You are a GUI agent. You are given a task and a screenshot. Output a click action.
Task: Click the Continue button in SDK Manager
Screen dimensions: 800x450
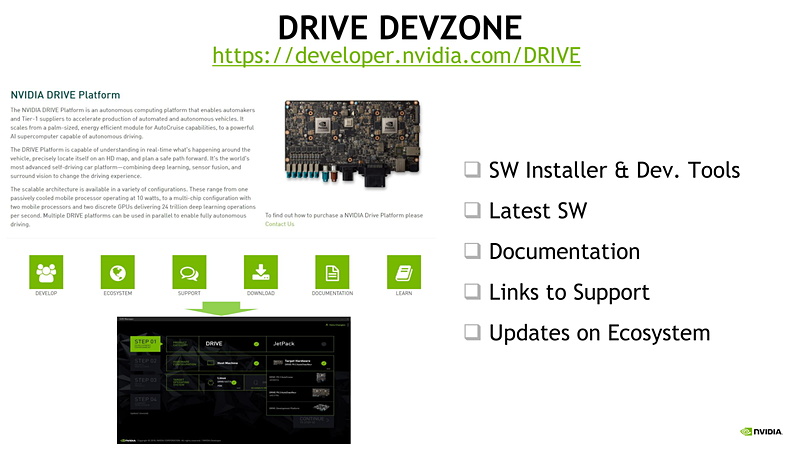tap(314, 421)
